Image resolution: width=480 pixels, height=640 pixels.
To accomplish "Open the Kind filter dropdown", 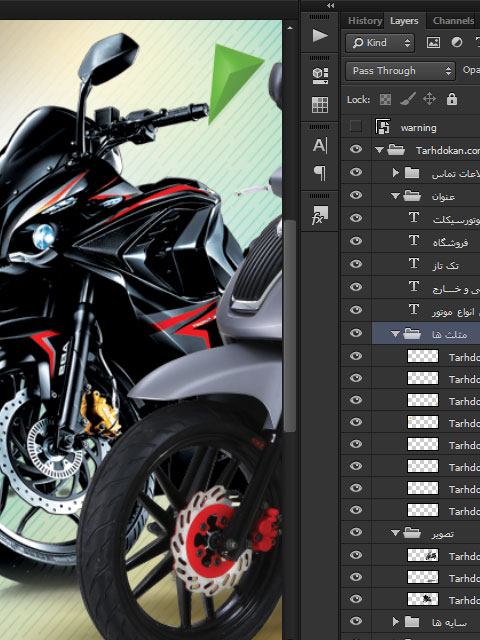I will pos(380,42).
